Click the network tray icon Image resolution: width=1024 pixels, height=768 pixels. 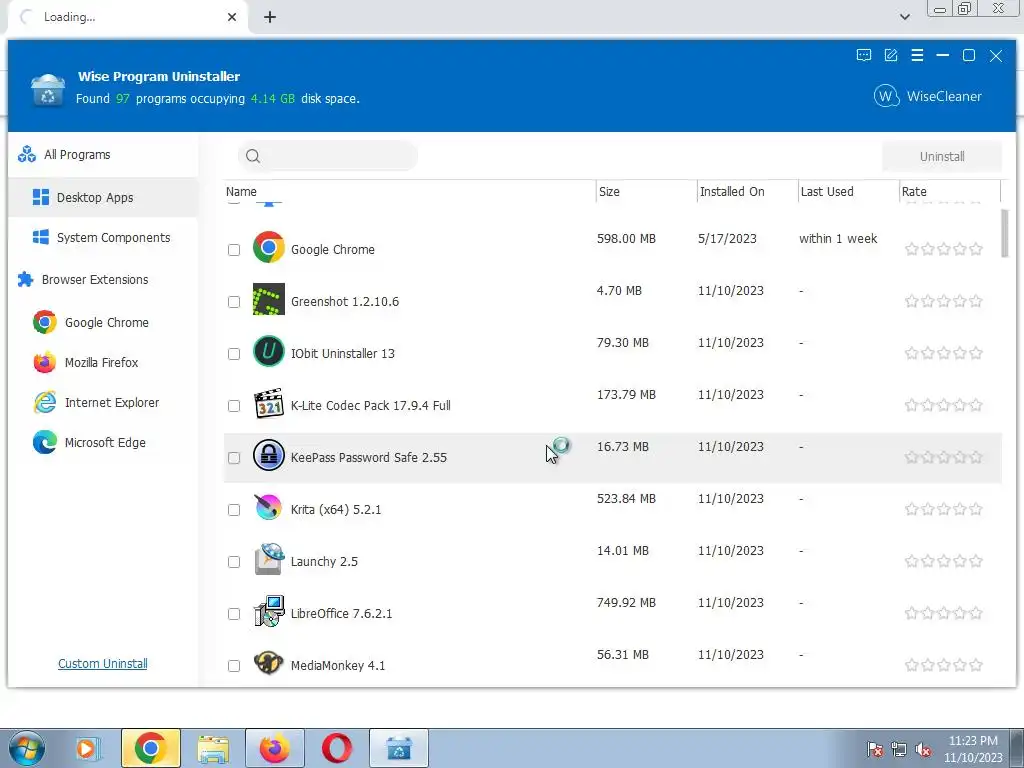(899, 750)
